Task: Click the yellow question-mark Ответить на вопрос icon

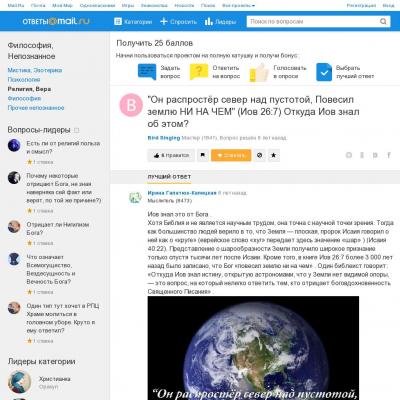Action: click(199, 72)
